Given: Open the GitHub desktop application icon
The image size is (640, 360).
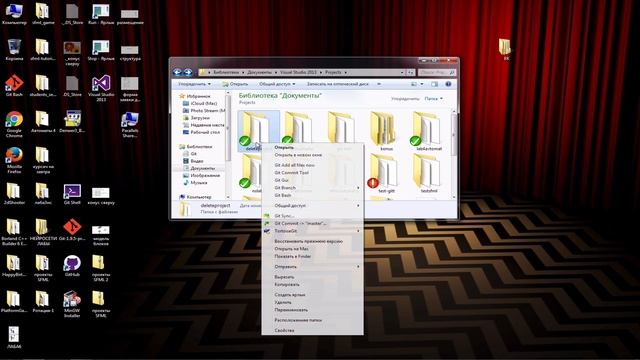Looking at the screenshot, I should pos(72,266).
